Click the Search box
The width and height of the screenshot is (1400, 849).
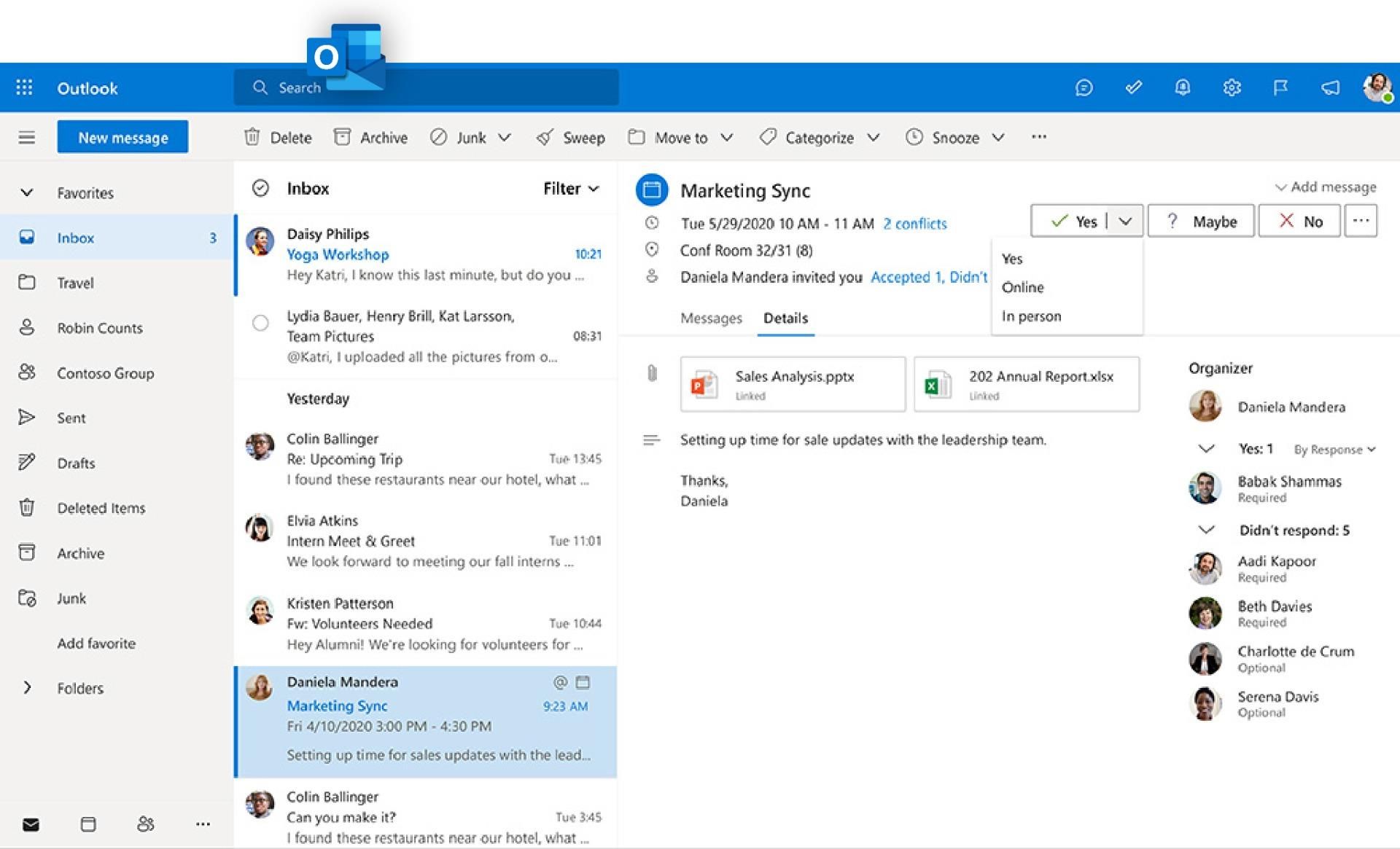coord(426,87)
